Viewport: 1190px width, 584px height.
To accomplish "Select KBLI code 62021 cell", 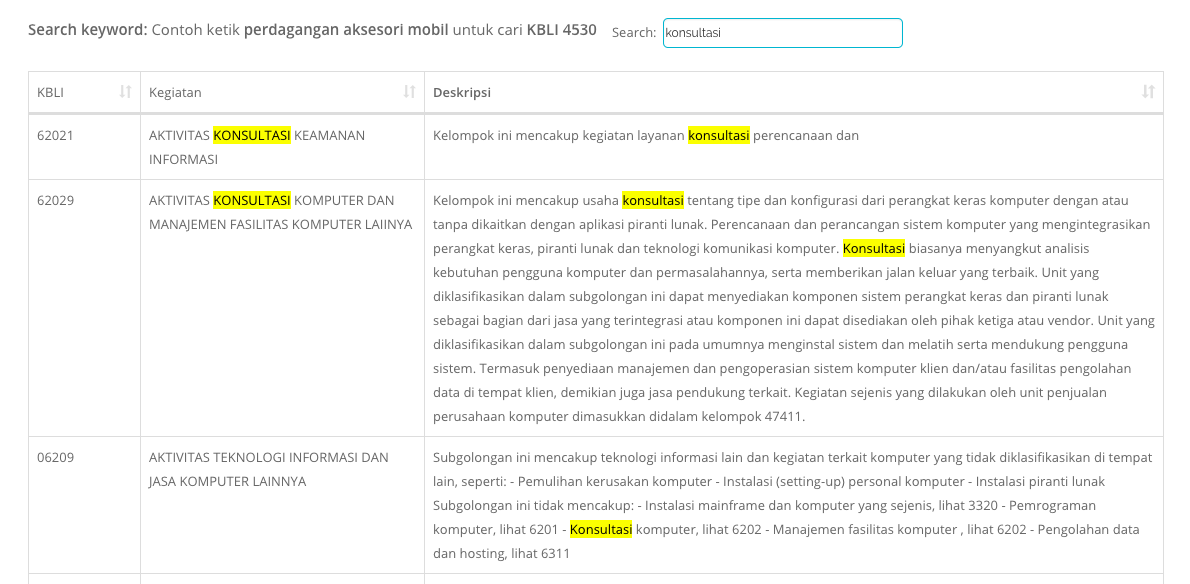I will [x=84, y=147].
